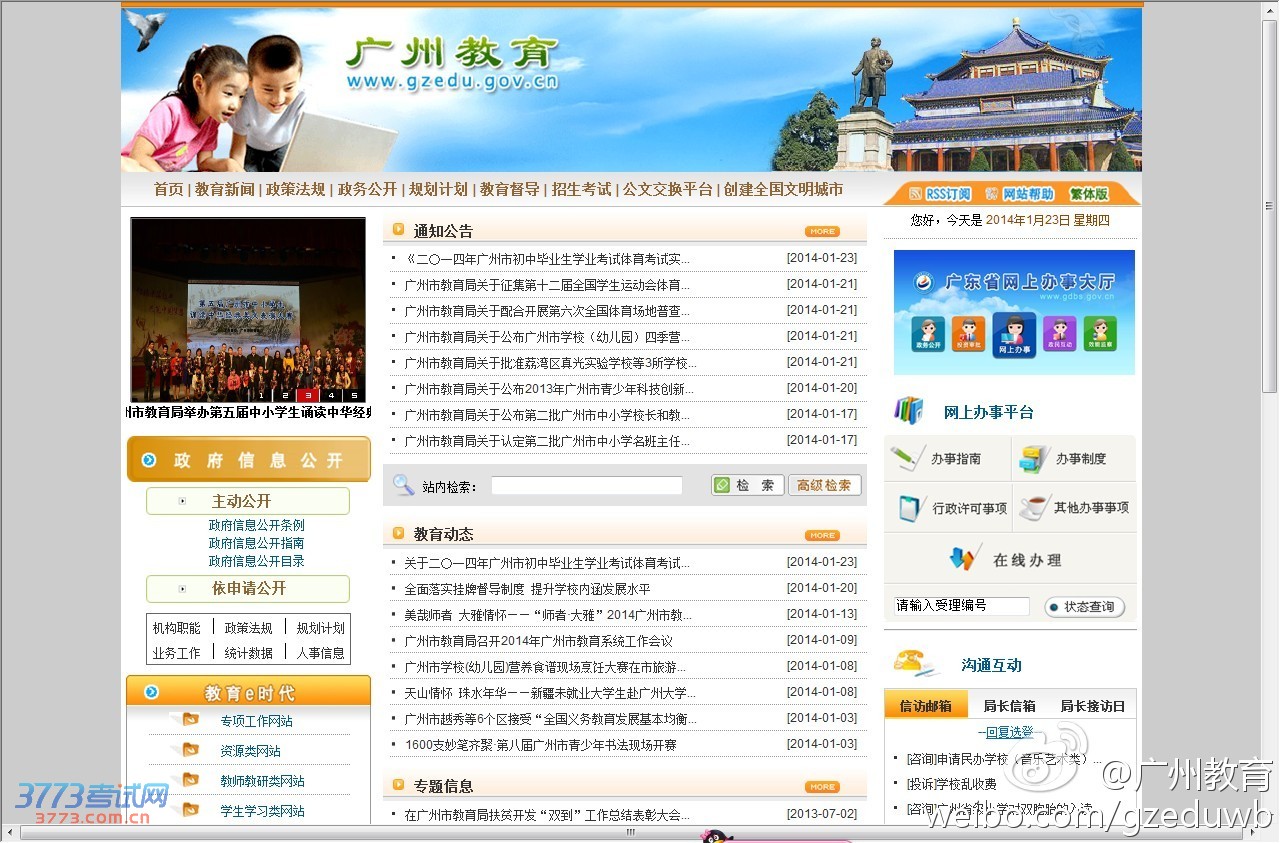Image resolution: width=1280 pixels, height=843 pixels.
Task: Click the 其他办事事项 coffee cup icon
Action: (x=1033, y=508)
